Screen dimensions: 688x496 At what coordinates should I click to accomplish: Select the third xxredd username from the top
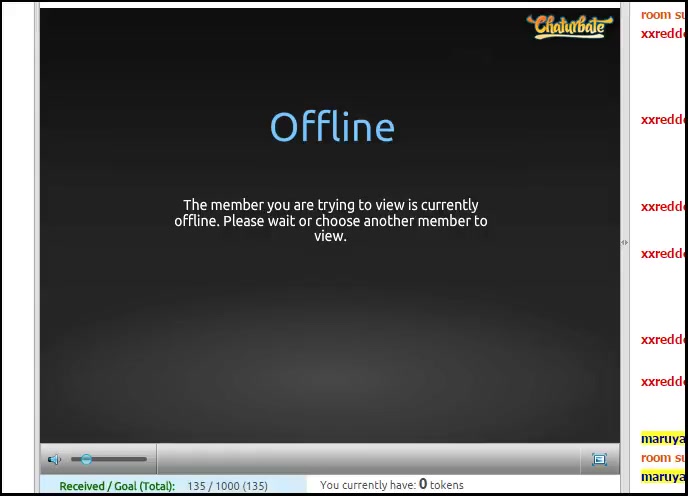coord(663,207)
